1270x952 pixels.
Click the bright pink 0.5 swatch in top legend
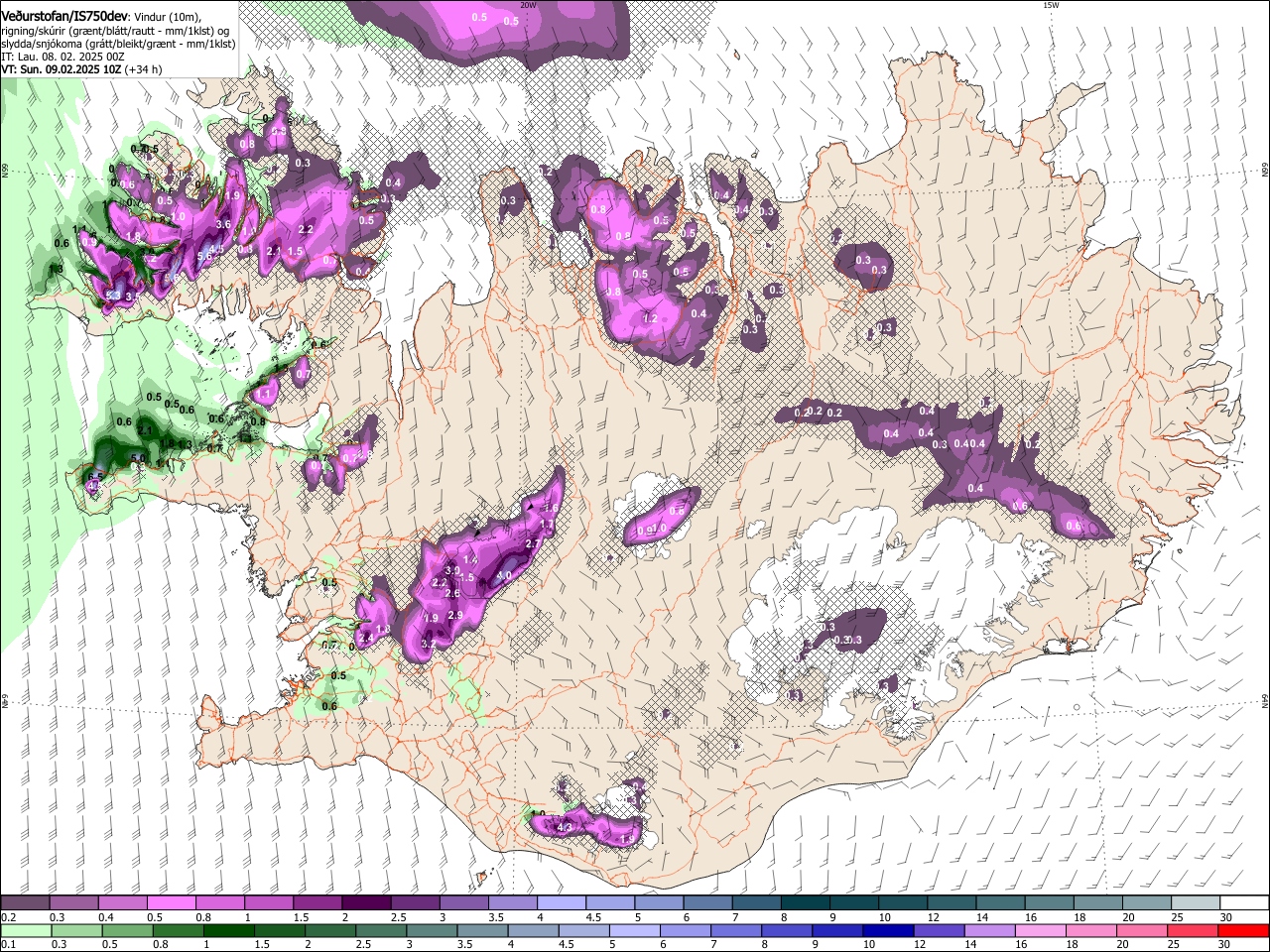point(171,903)
